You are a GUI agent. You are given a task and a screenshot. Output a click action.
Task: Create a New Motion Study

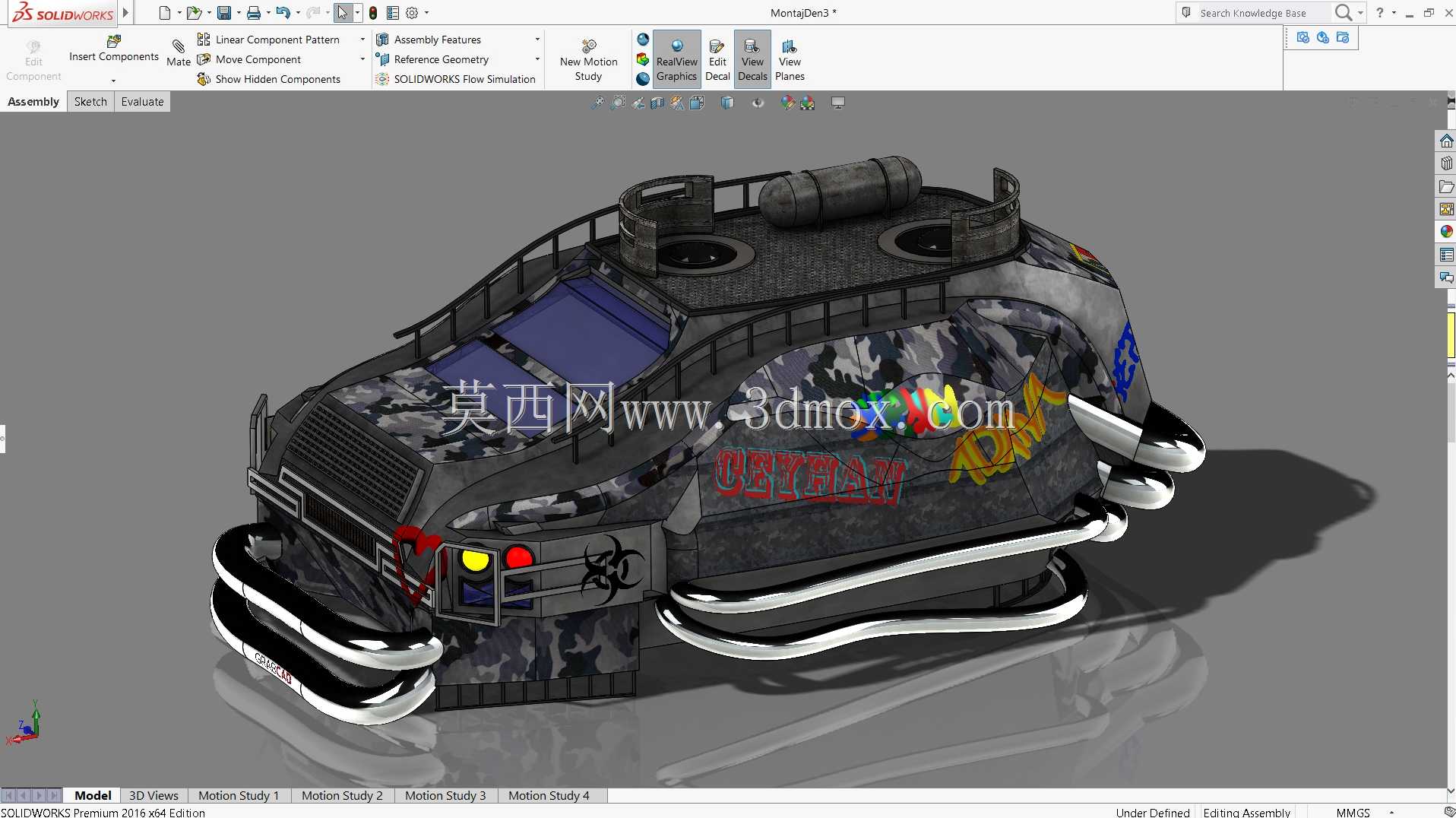(x=588, y=61)
